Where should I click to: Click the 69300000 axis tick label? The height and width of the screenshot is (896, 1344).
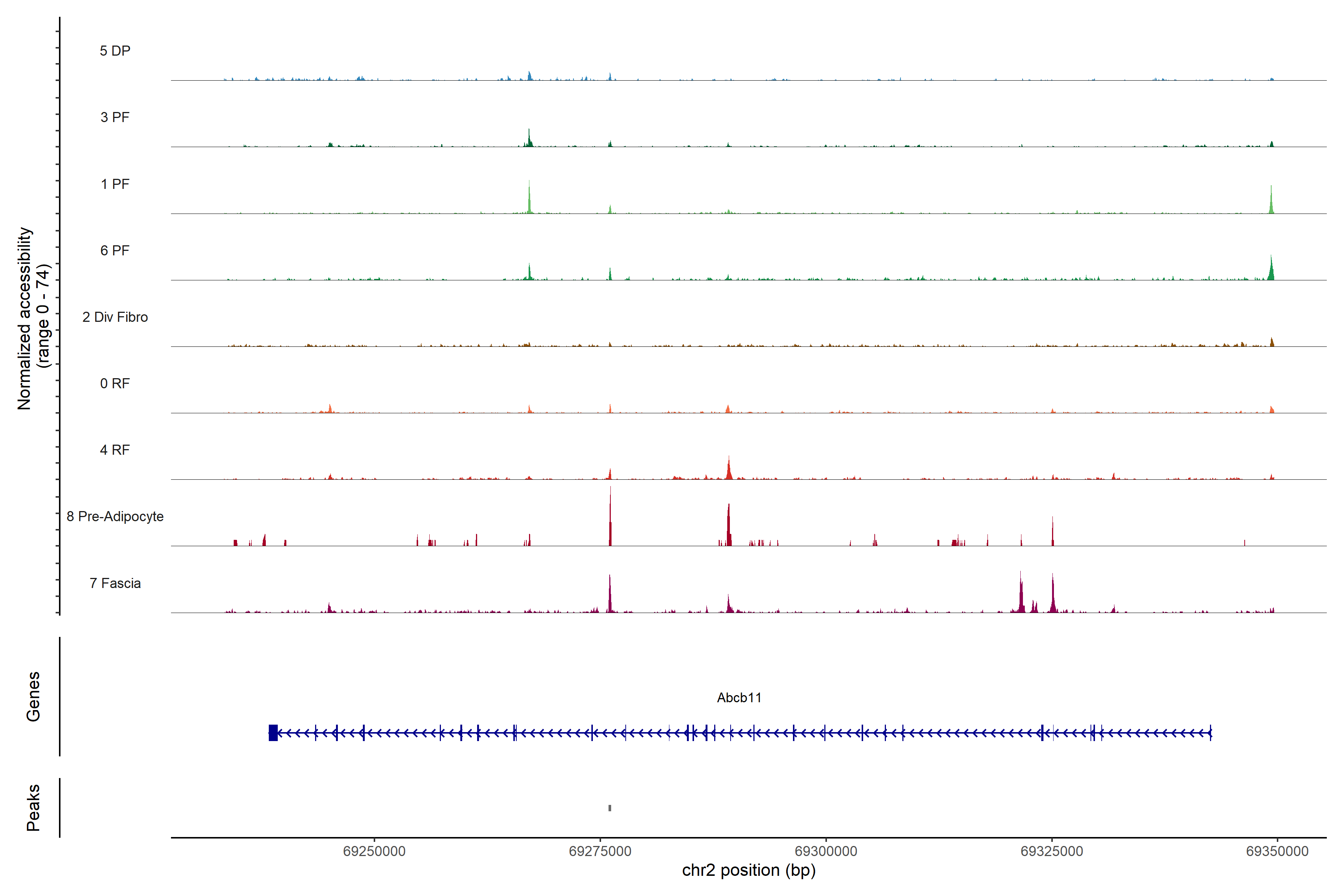(x=826, y=851)
